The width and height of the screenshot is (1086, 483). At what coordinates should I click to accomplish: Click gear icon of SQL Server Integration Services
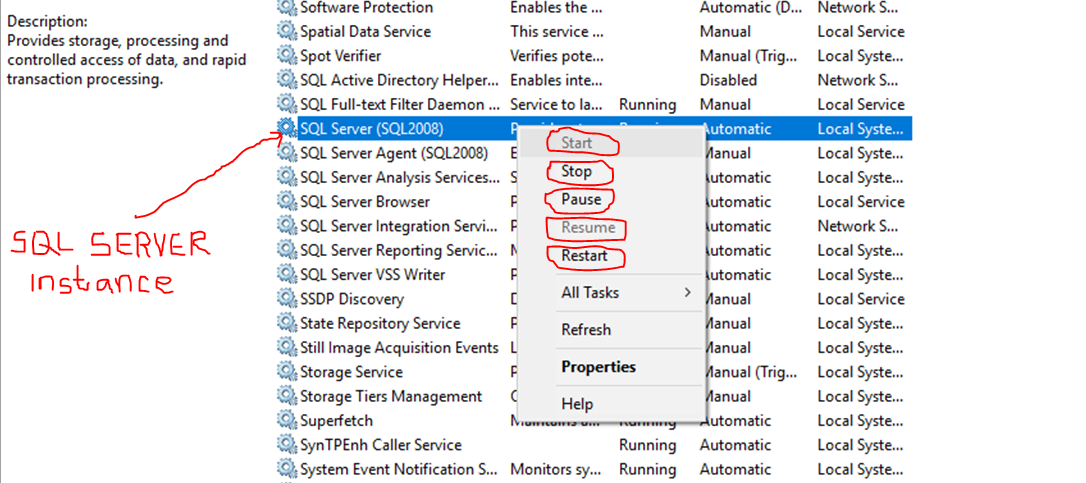coord(286,226)
